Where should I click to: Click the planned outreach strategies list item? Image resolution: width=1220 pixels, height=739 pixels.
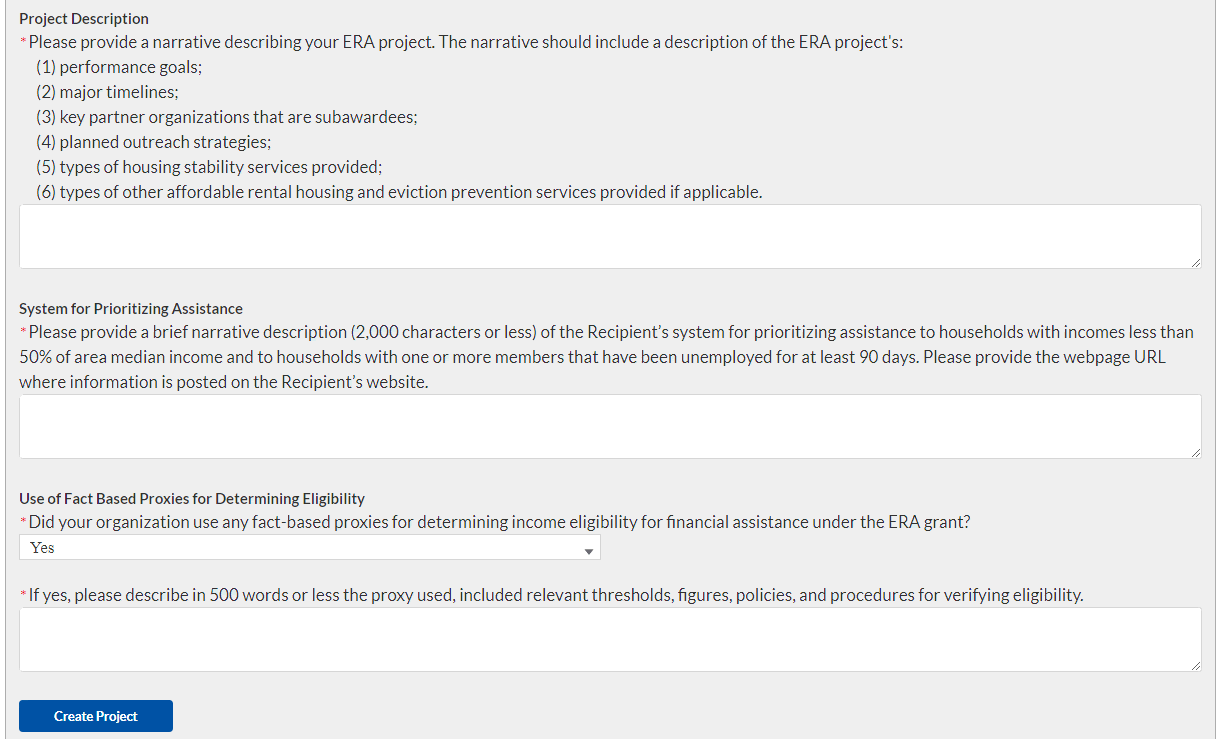coord(153,142)
